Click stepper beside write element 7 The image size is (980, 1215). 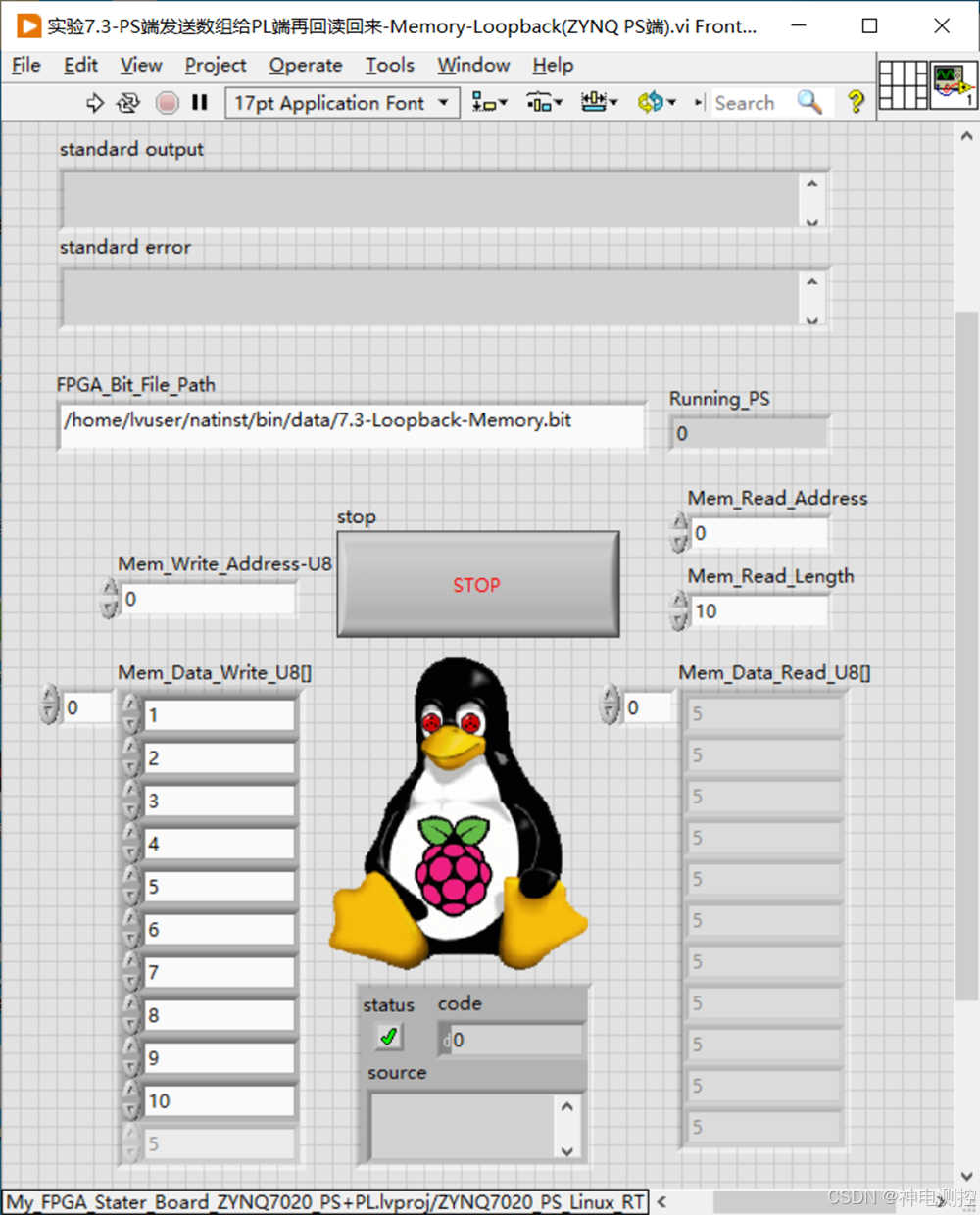(x=131, y=973)
